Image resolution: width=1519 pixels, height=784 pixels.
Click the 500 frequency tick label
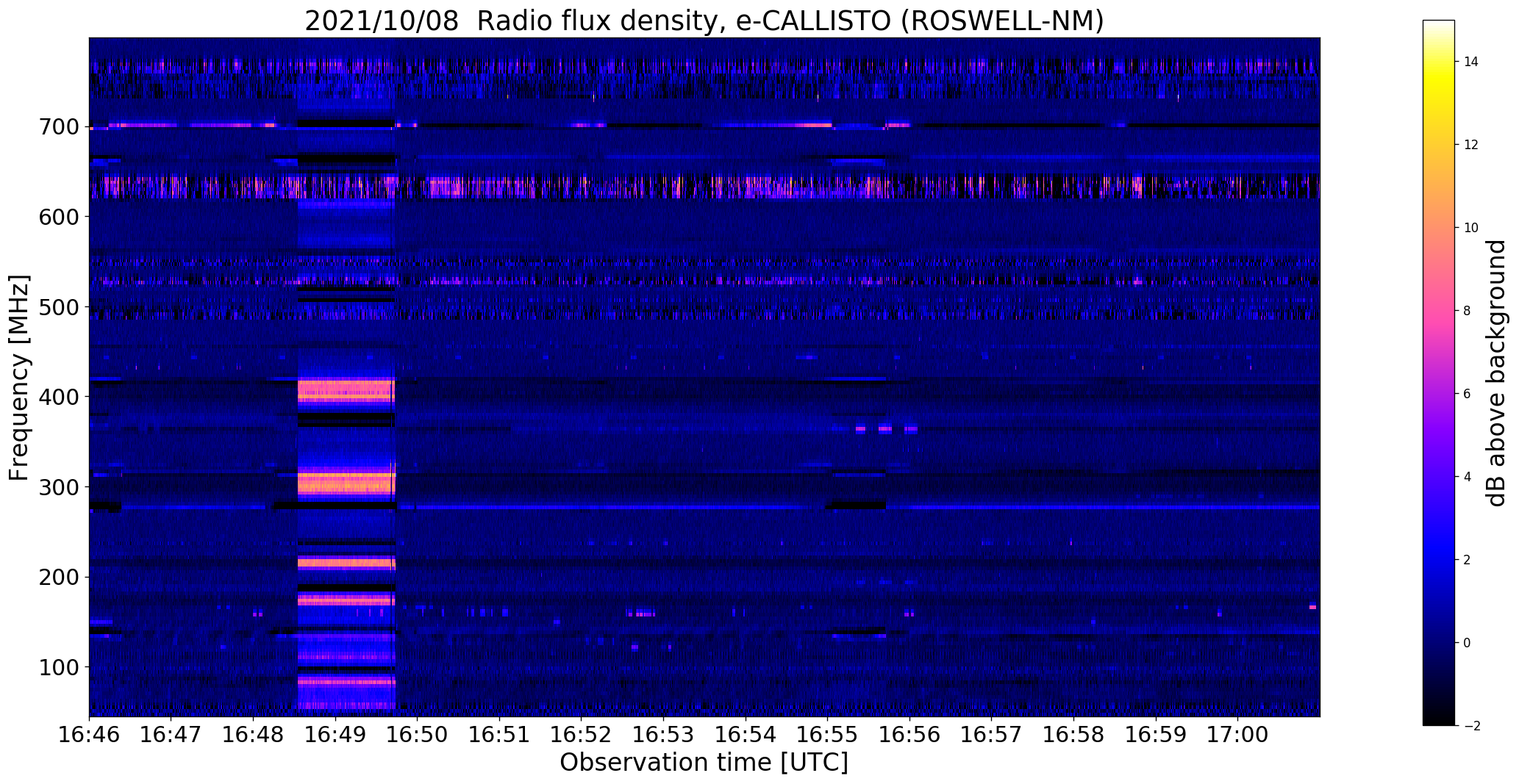60,307
